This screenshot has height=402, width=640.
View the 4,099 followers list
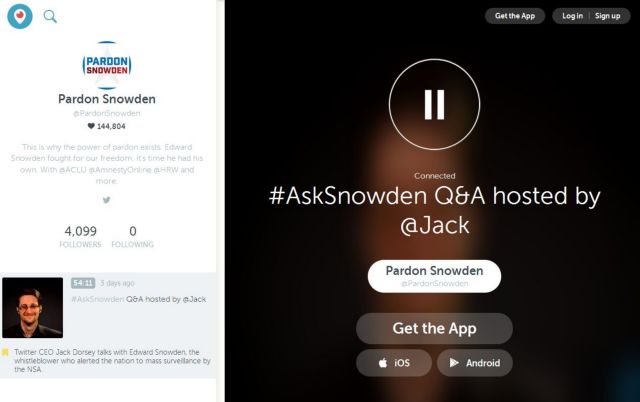(x=80, y=237)
